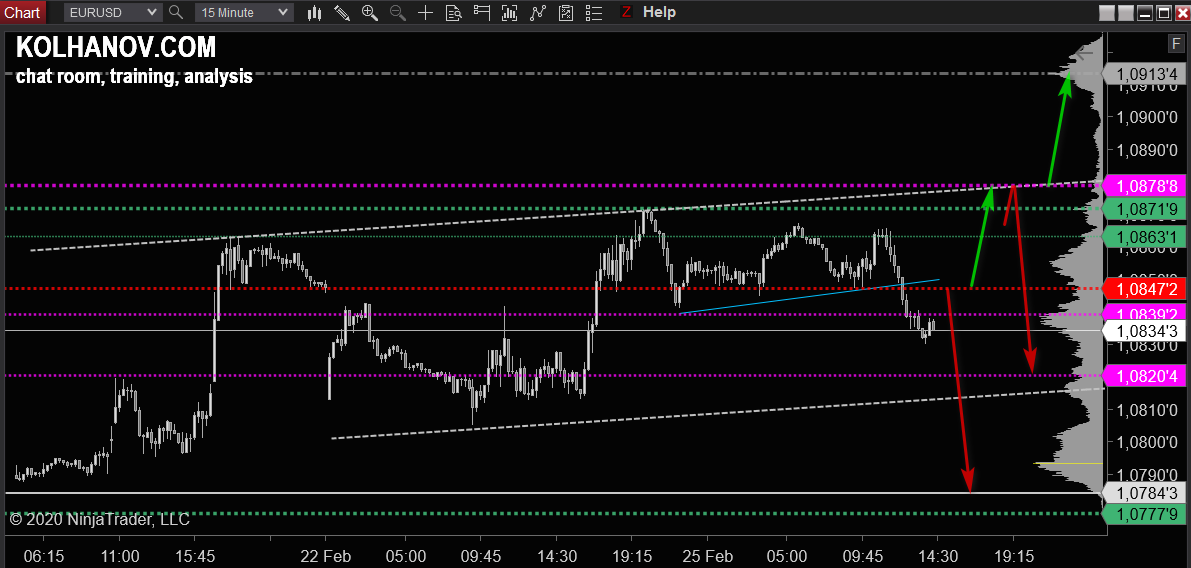Click the 14:30 label after 25 Feb
Image resolution: width=1191 pixels, height=568 pixels.
tap(937, 555)
